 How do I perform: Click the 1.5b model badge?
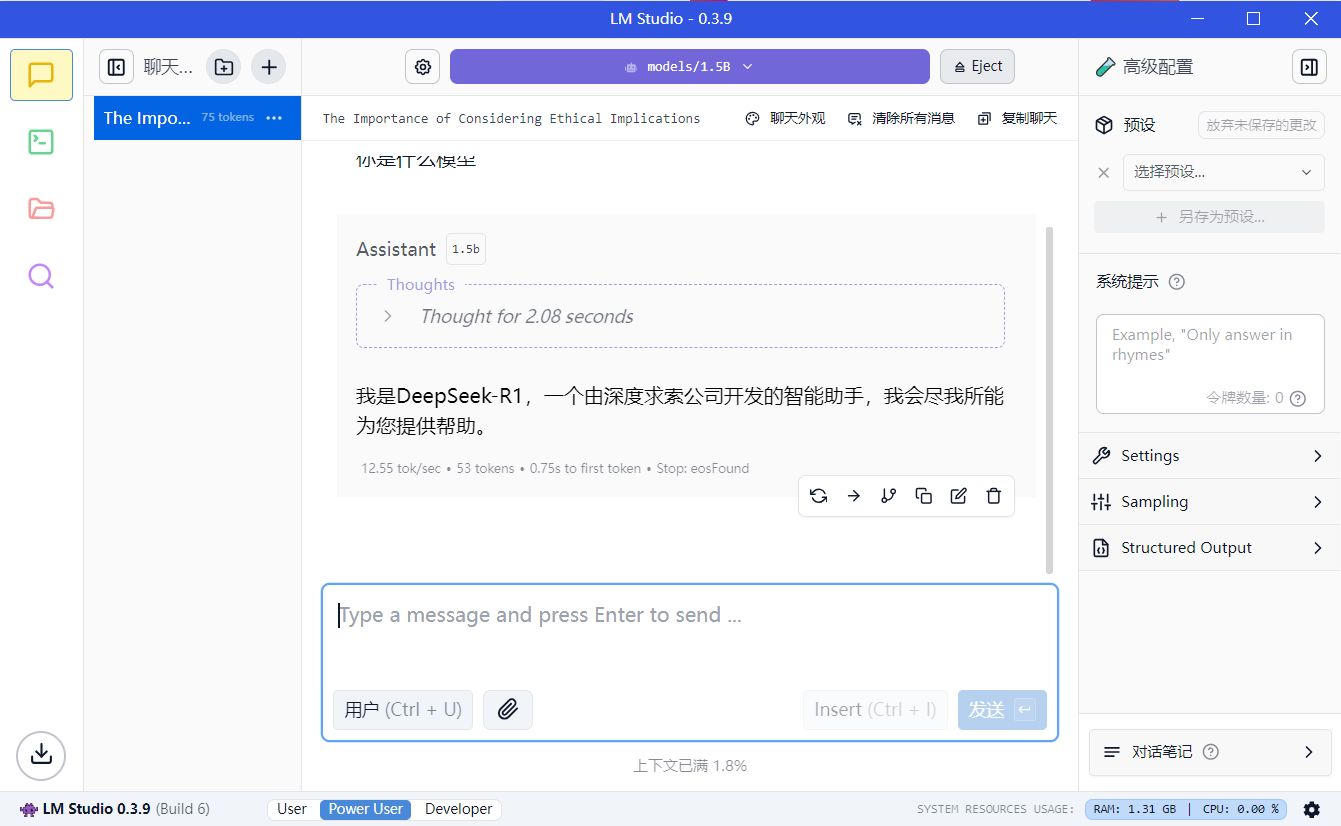pos(466,249)
